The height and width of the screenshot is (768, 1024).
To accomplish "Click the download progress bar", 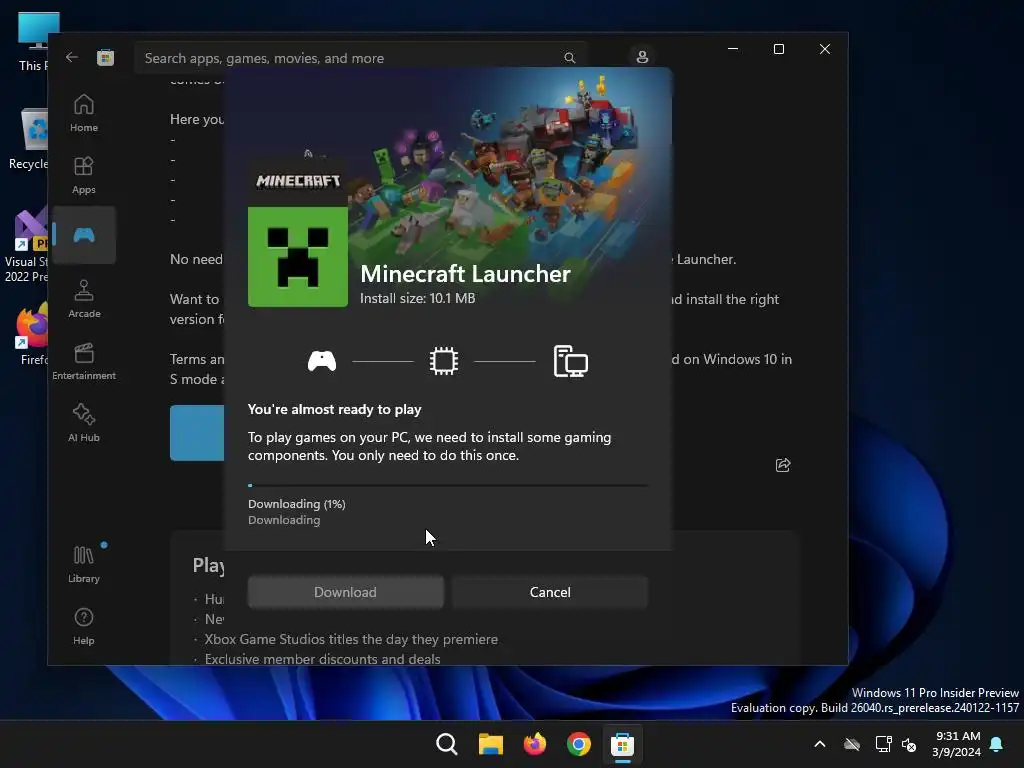I will pyautogui.click(x=448, y=485).
